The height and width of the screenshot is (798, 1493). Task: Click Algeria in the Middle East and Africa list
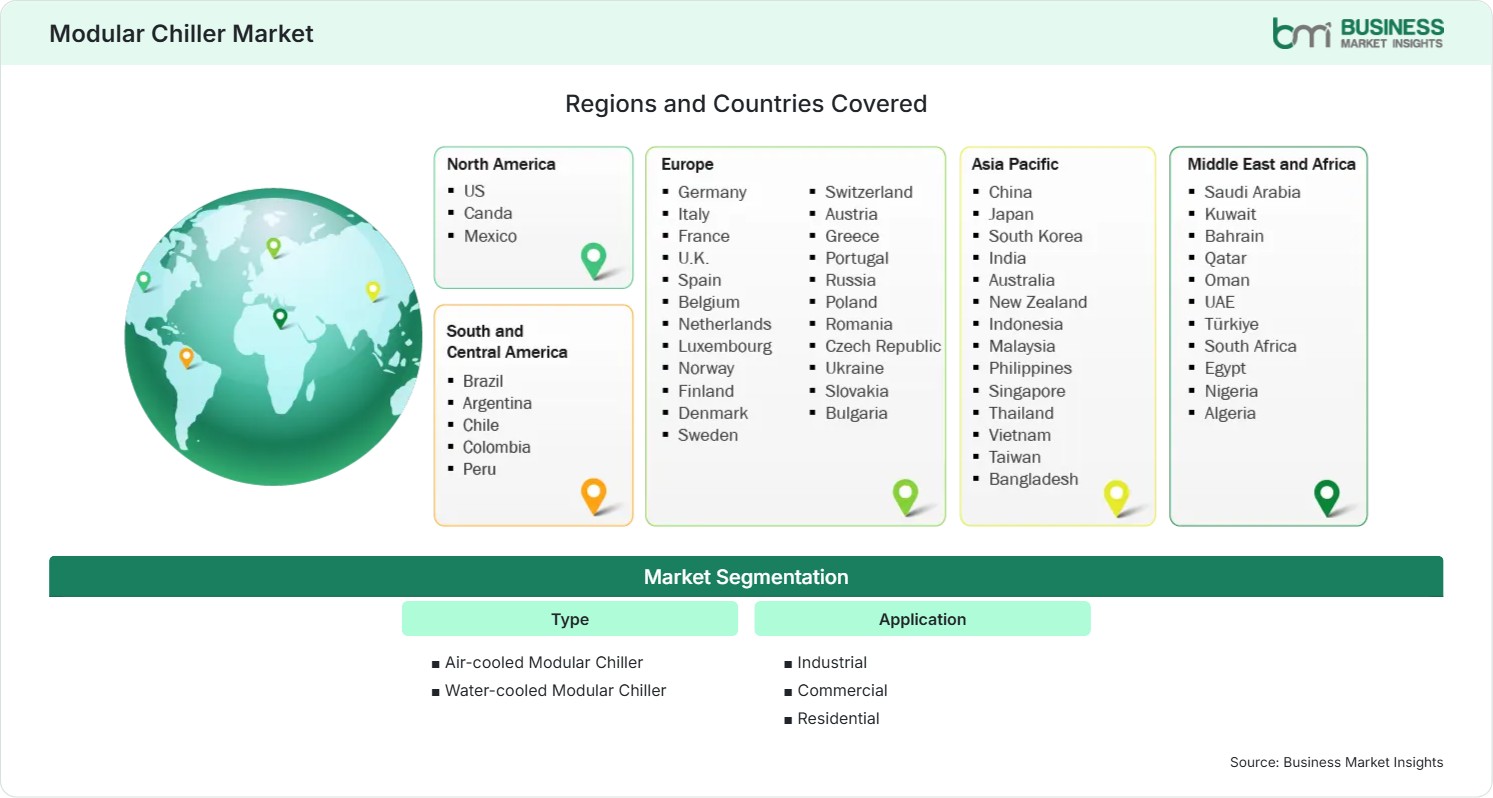1230,413
